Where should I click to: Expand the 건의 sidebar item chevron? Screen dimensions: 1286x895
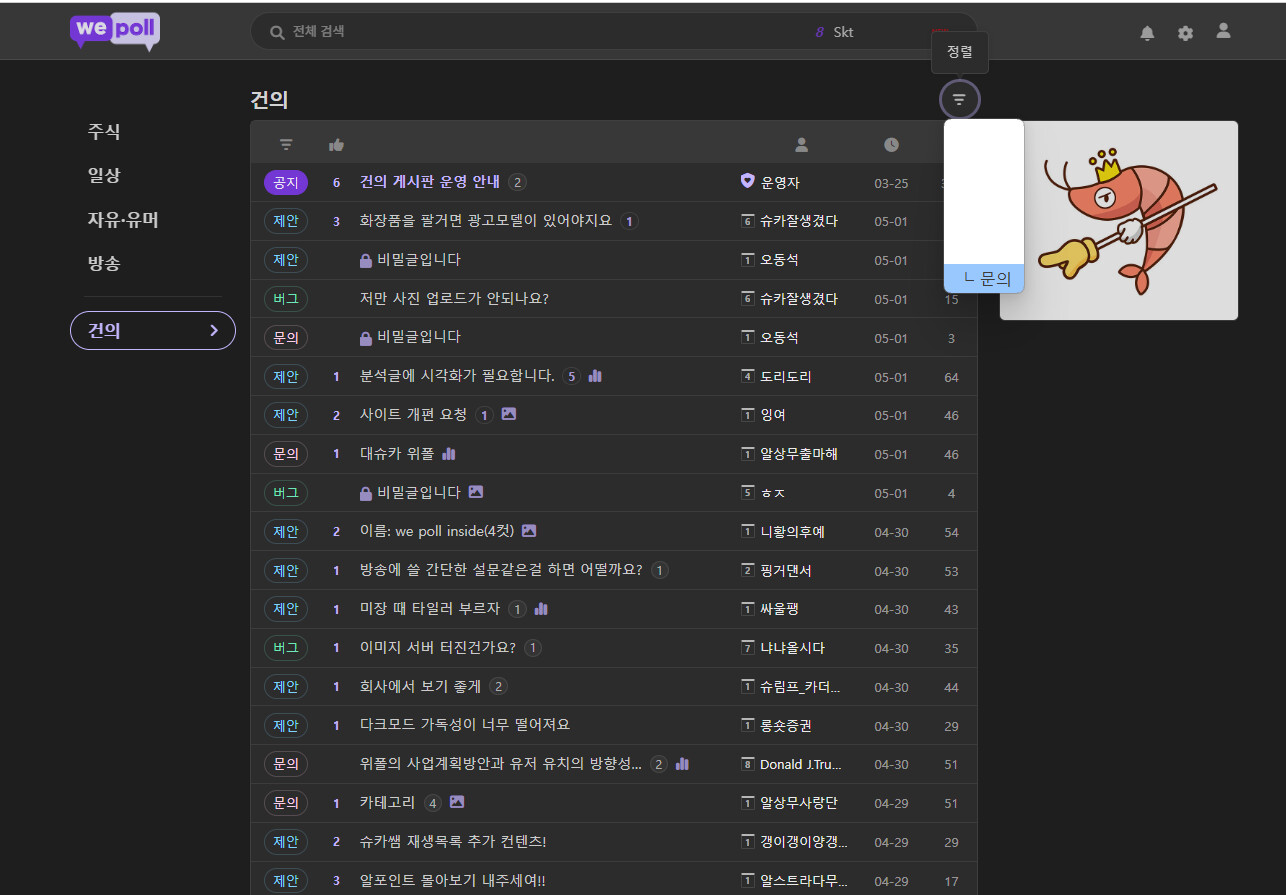pyautogui.click(x=214, y=330)
